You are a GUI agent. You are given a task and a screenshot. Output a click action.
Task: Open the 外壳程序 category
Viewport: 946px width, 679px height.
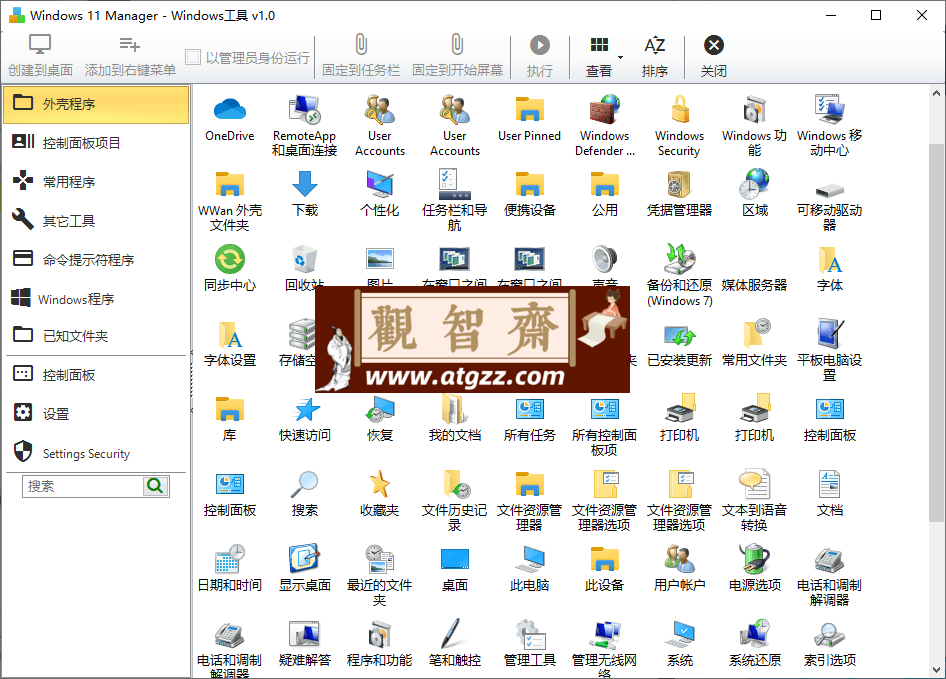click(x=97, y=104)
